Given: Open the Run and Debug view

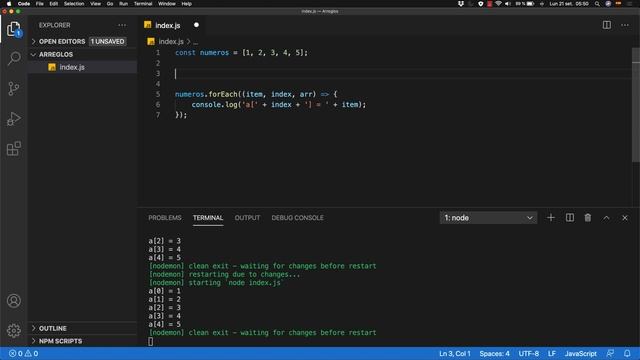Looking at the screenshot, I should pos(13,119).
